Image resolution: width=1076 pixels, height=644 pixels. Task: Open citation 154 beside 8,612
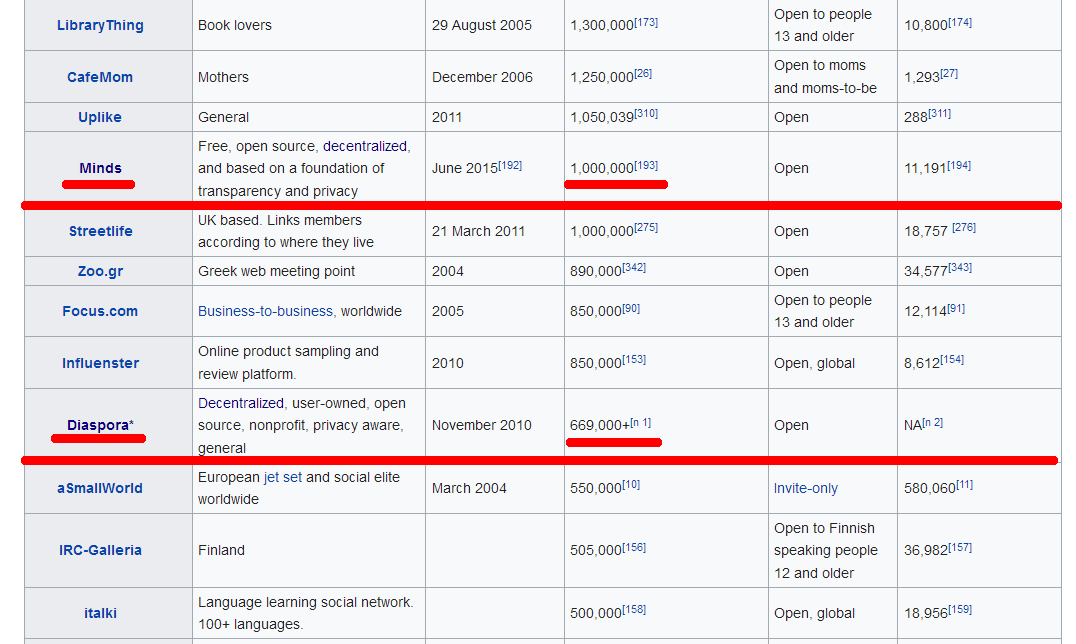pyautogui.click(x=952, y=359)
